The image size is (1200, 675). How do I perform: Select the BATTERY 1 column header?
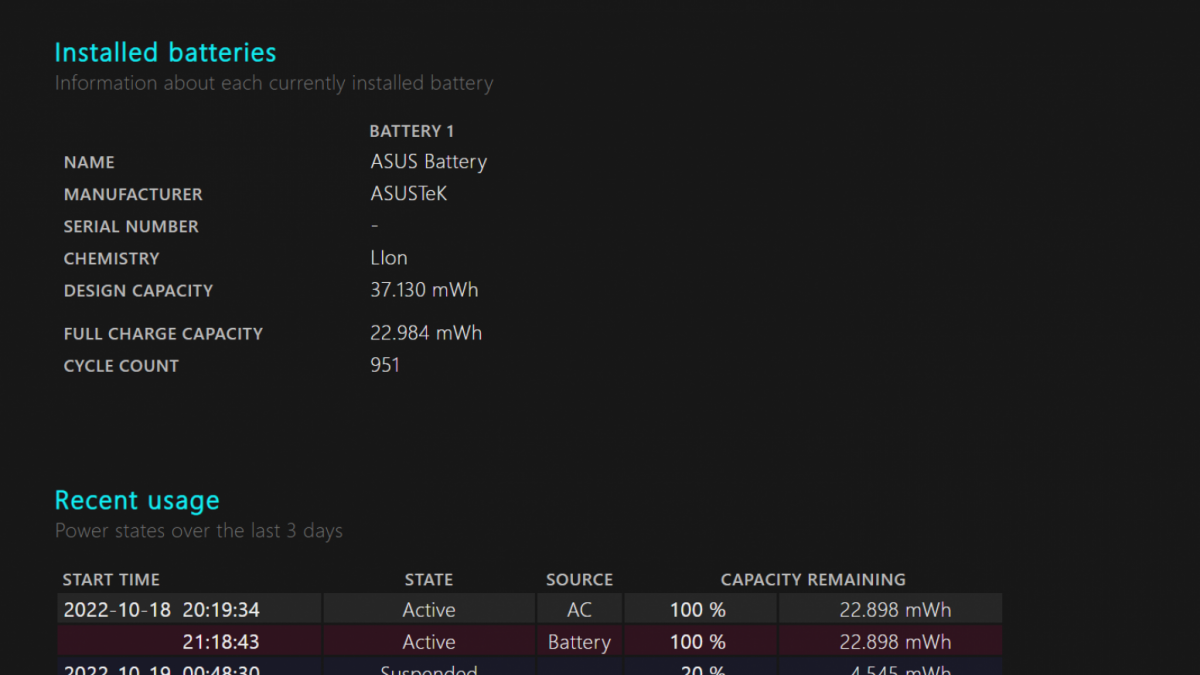(x=411, y=130)
